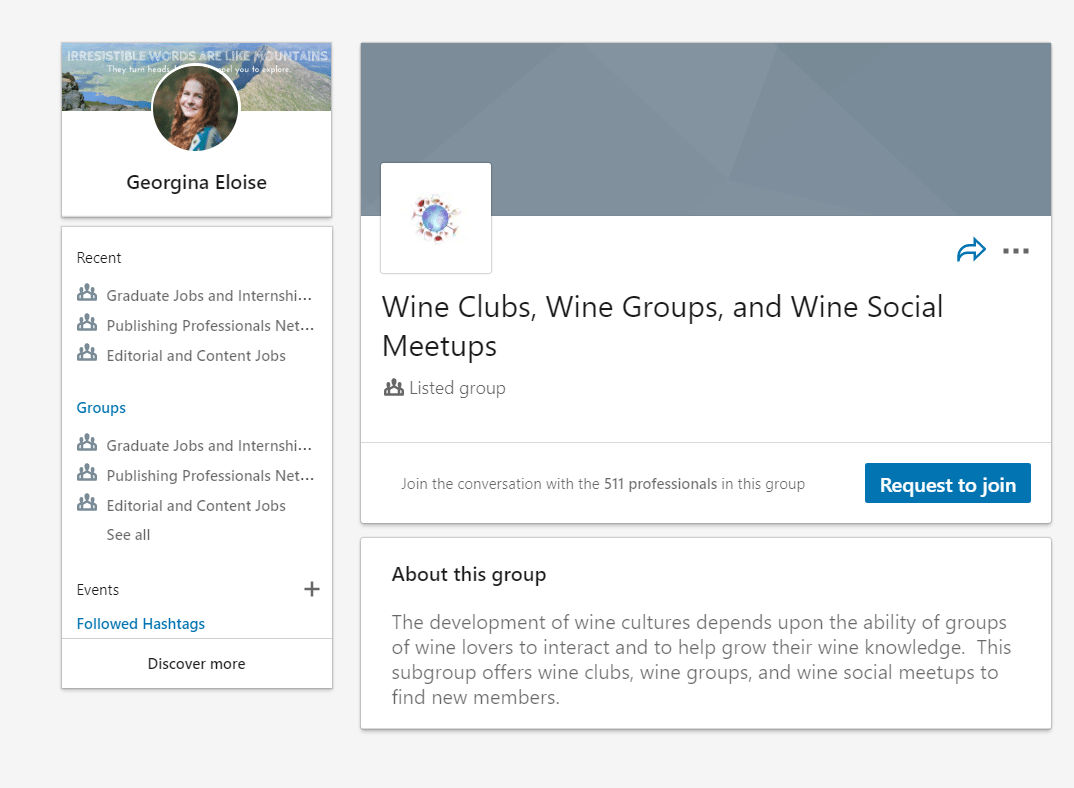Open Graduate Jobs and Internships under Recent
Viewport: 1074px width, 788px height.
209,295
